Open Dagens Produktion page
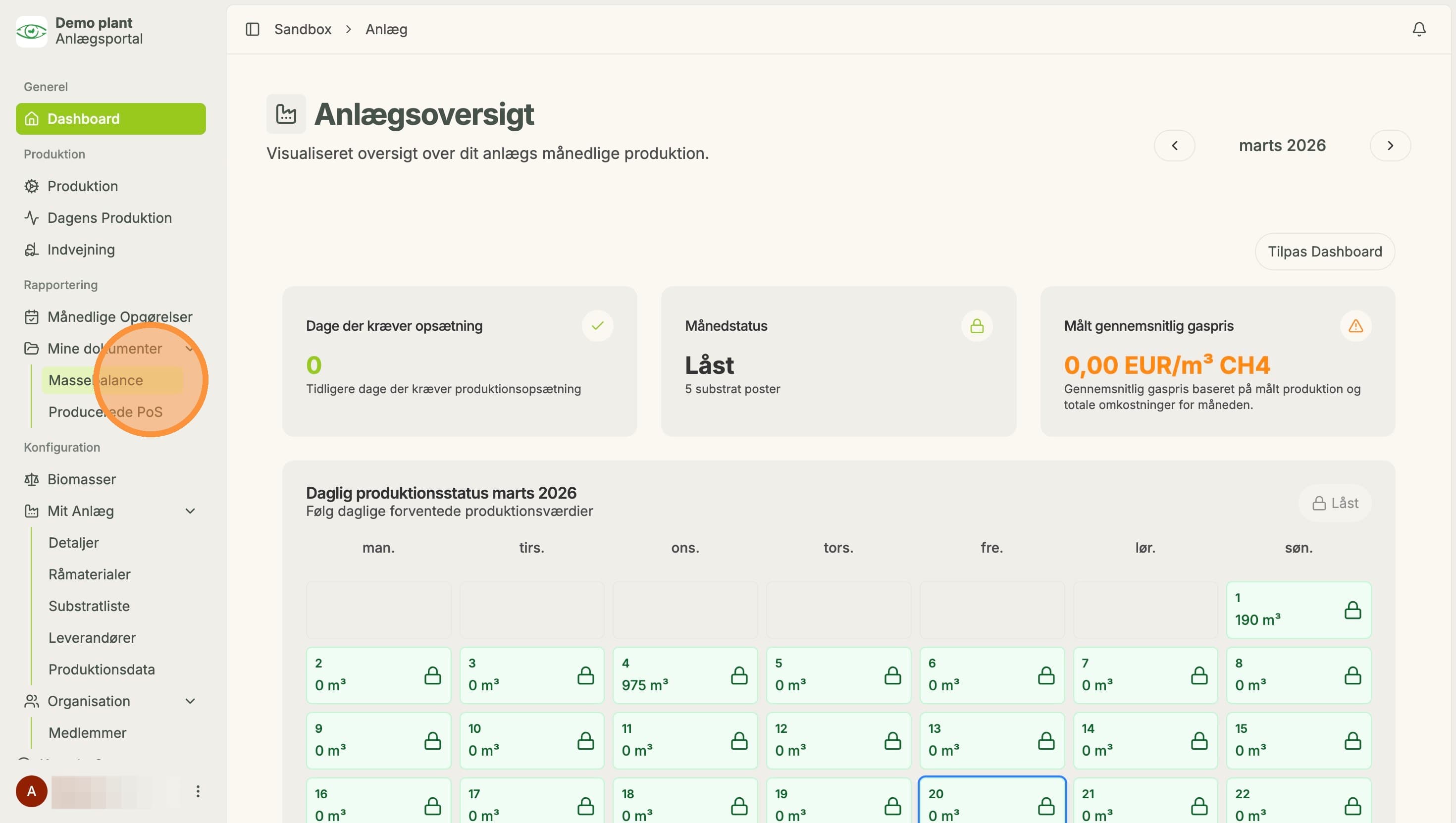The height and width of the screenshot is (823, 1456). pyautogui.click(x=111, y=217)
